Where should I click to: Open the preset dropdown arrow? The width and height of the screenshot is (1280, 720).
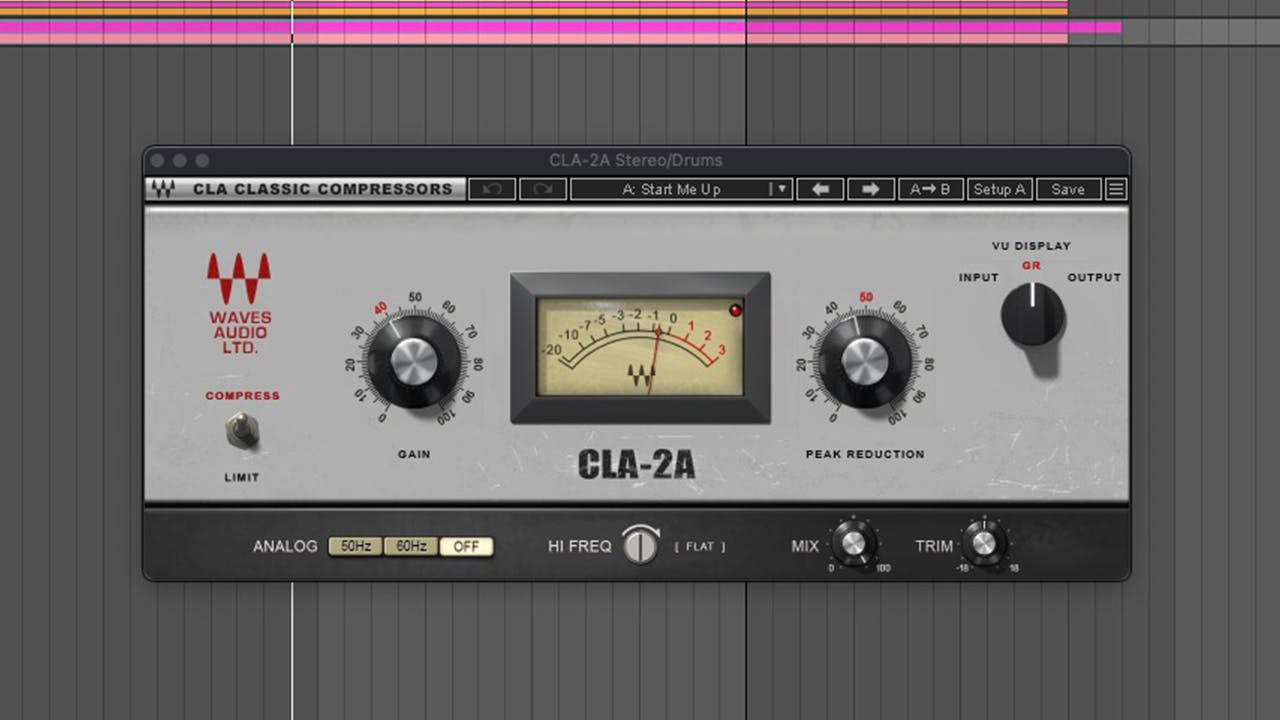click(x=781, y=189)
